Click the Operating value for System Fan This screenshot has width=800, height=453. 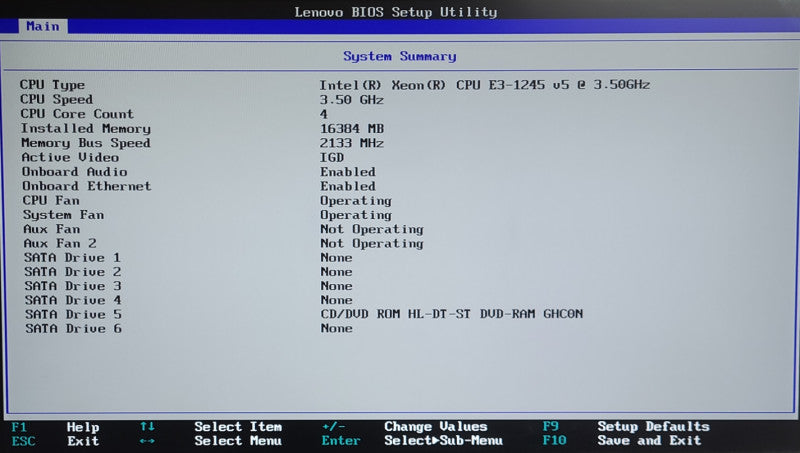[356, 215]
